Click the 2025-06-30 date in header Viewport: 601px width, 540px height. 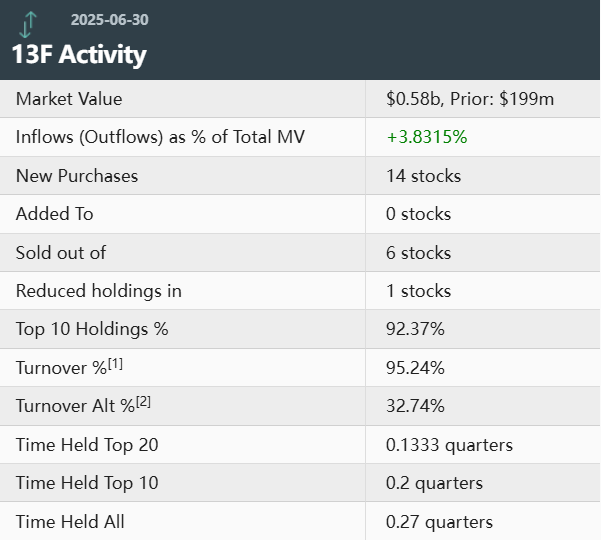coord(110,20)
